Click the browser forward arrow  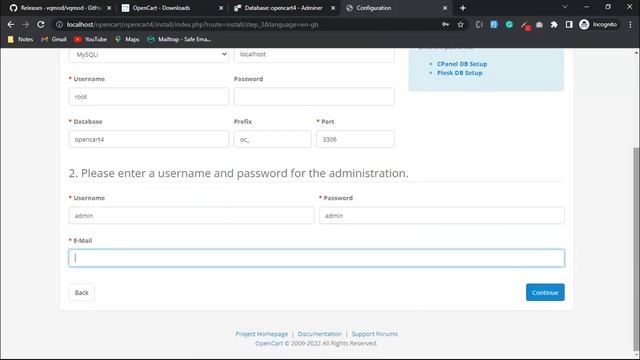click(x=26, y=24)
